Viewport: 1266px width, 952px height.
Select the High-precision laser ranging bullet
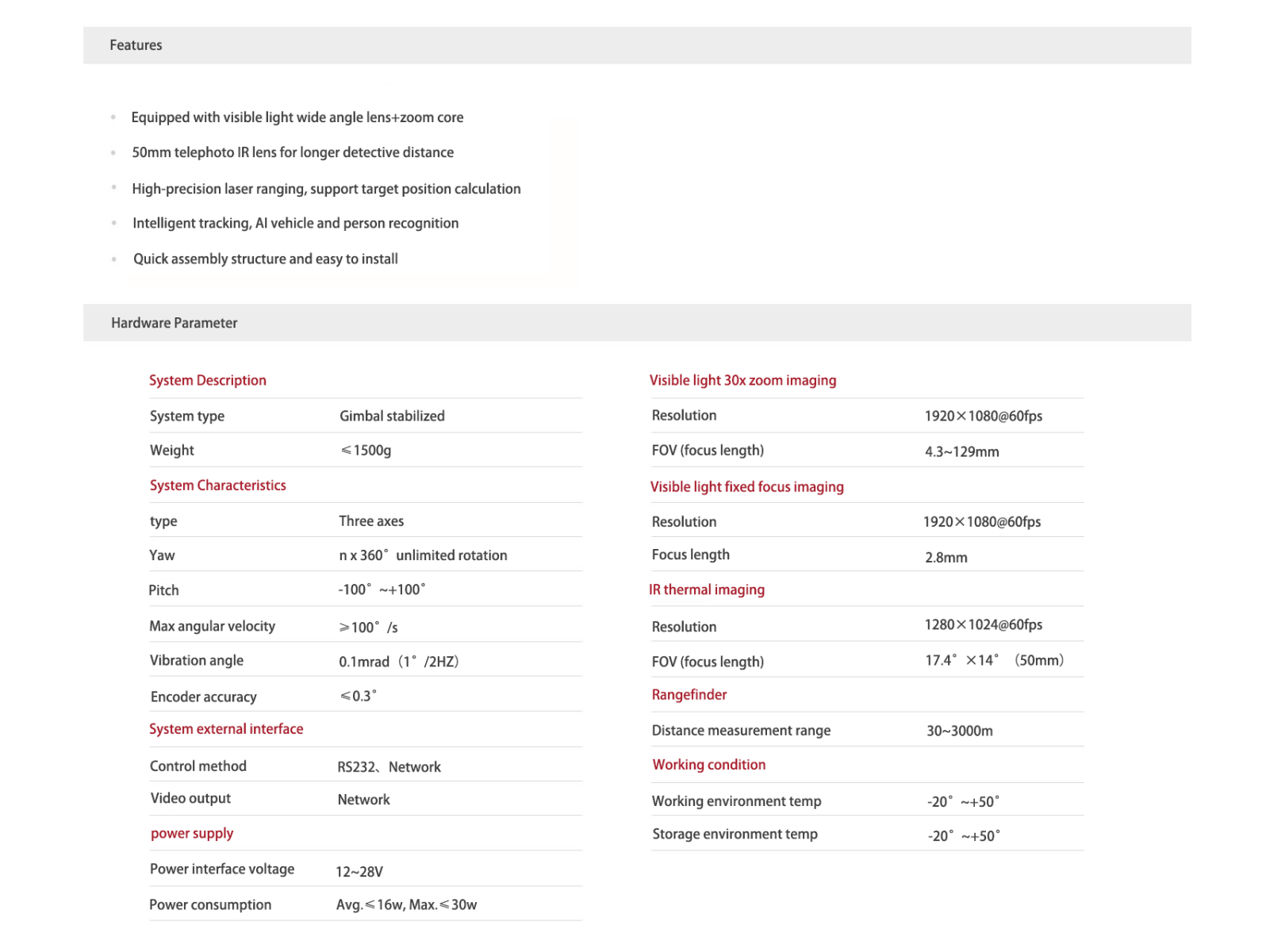326,189
